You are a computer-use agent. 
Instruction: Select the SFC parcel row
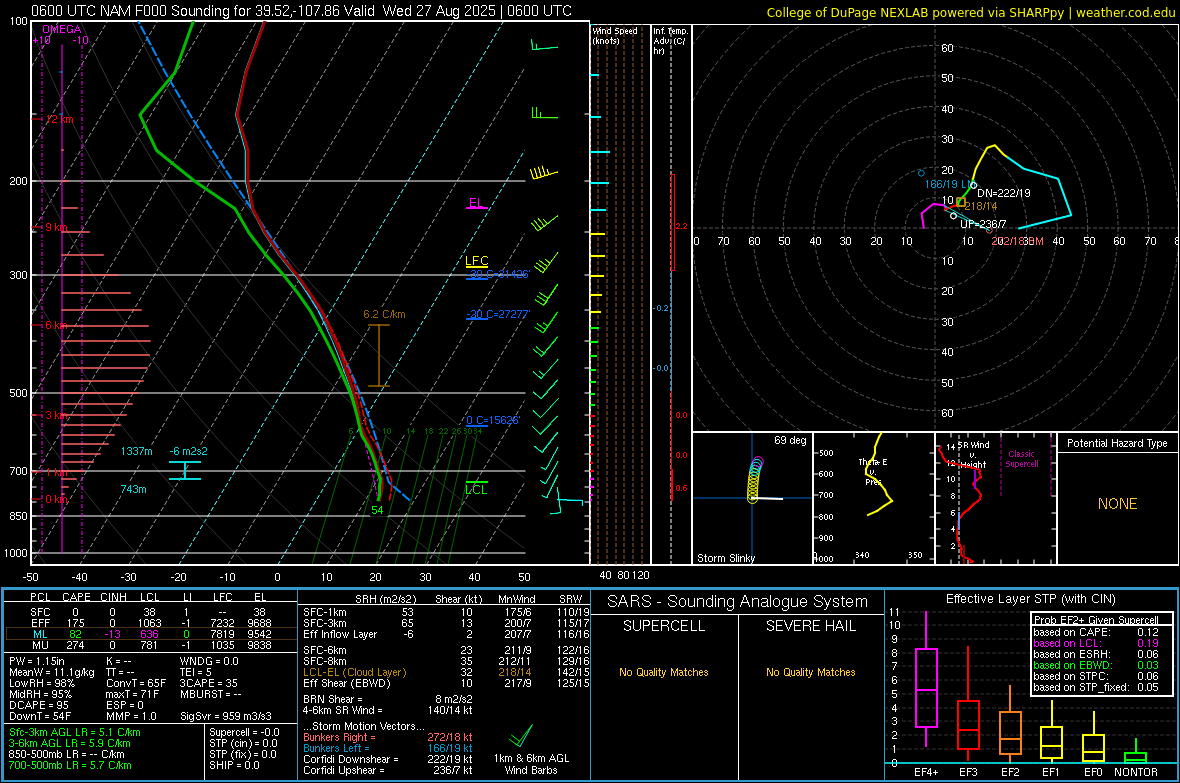coord(150,612)
